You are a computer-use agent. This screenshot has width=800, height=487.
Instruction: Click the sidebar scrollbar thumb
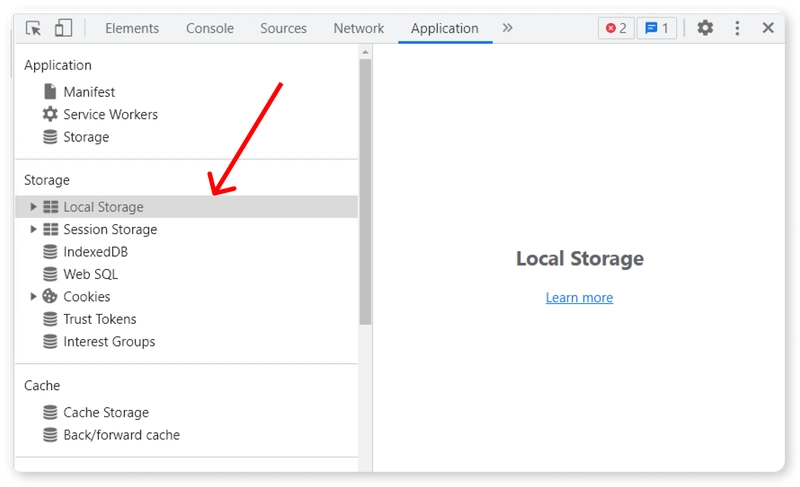tap(365, 192)
